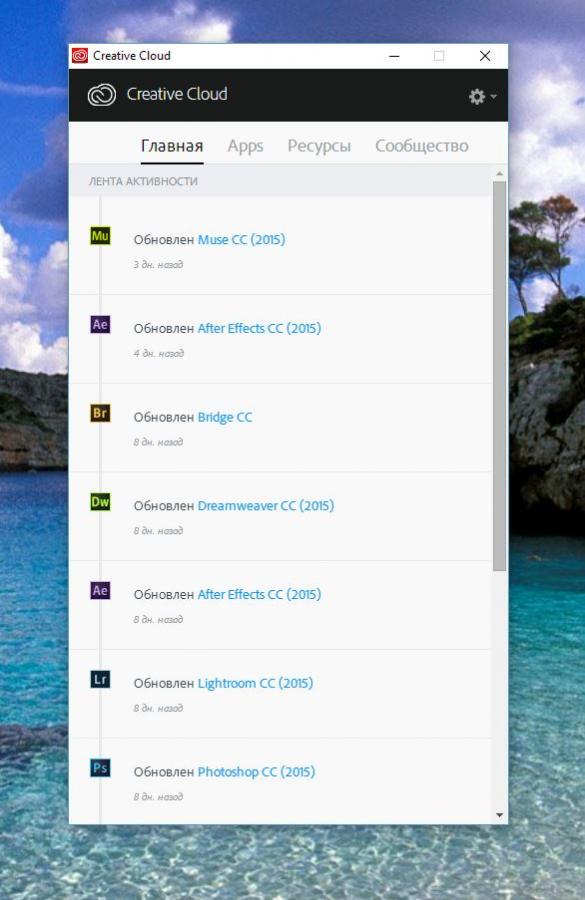The image size is (585, 900).
Task: Click the activity feed scrollbar thumb
Action: pos(499,376)
